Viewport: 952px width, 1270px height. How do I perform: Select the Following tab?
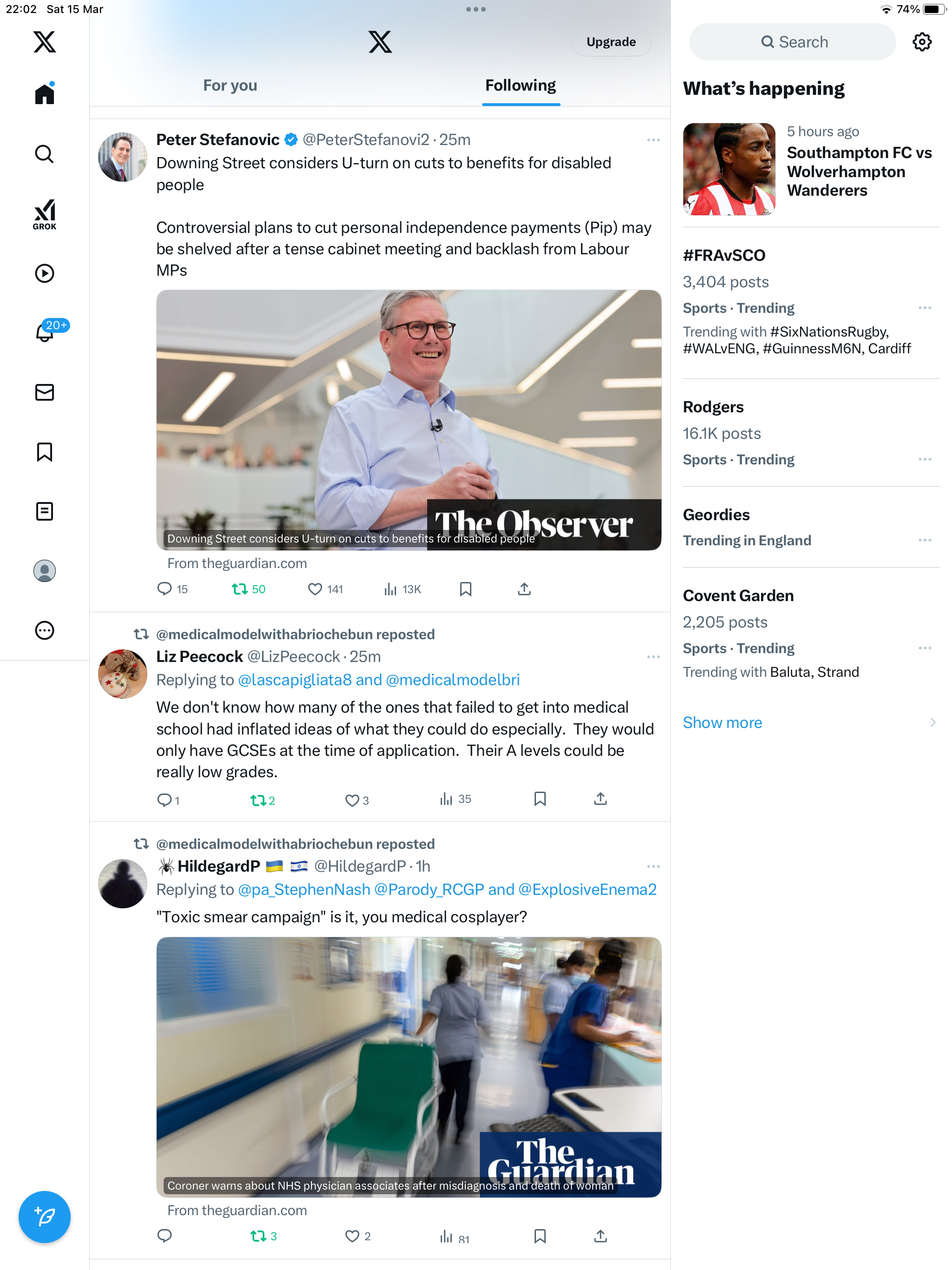click(x=520, y=86)
